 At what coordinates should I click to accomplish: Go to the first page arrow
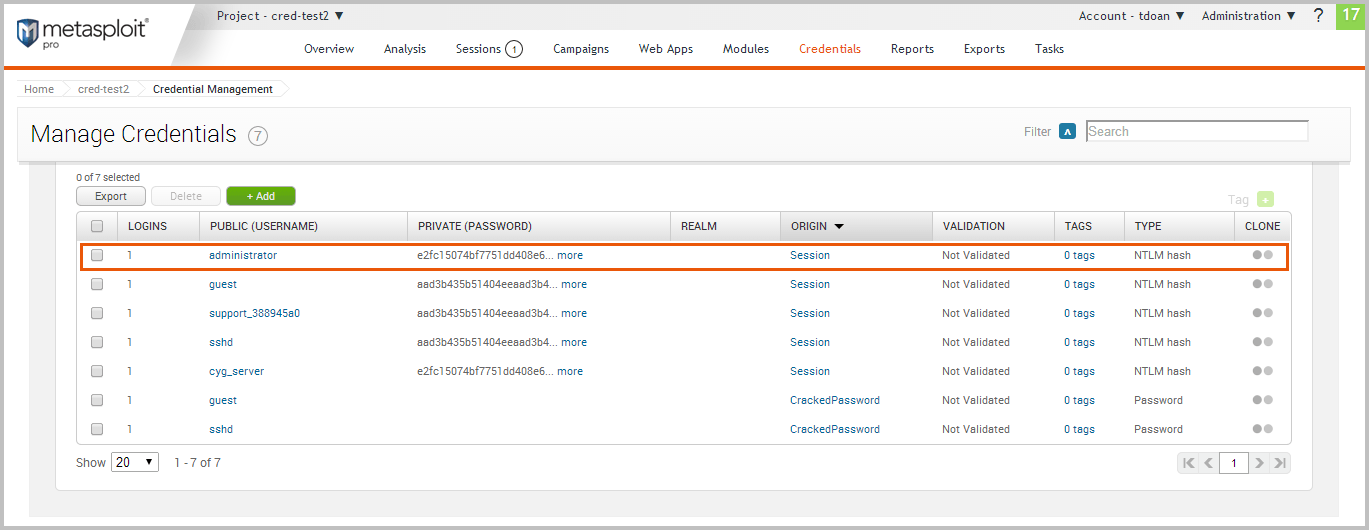pyautogui.click(x=1188, y=463)
